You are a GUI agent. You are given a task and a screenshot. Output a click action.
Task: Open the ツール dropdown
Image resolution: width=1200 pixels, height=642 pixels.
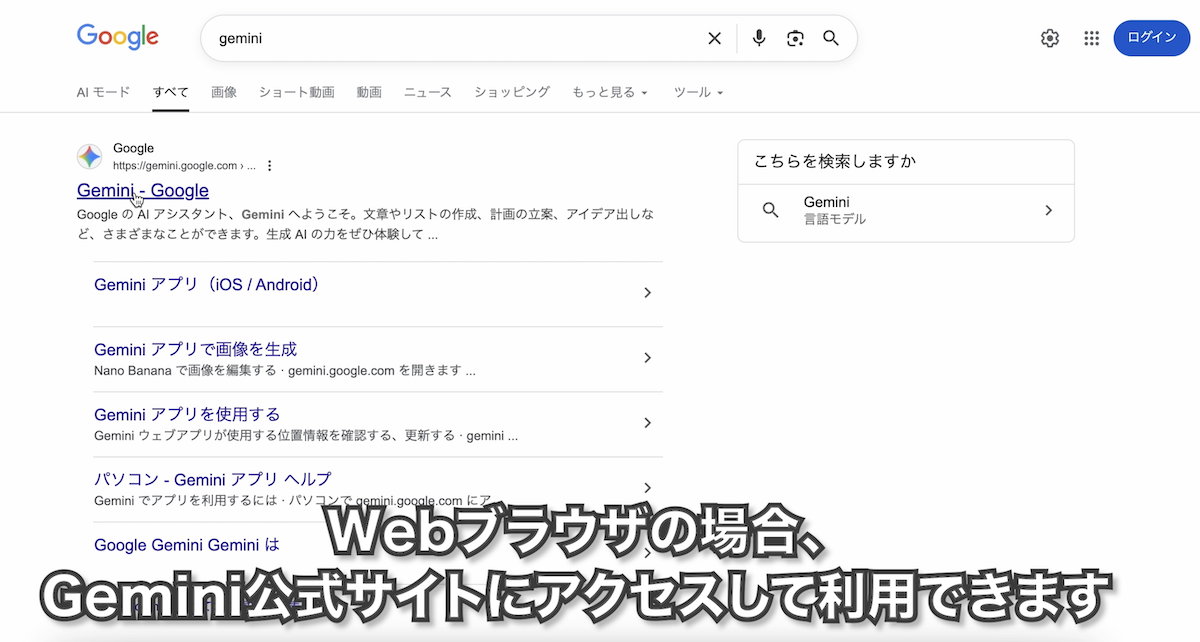click(x=697, y=92)
